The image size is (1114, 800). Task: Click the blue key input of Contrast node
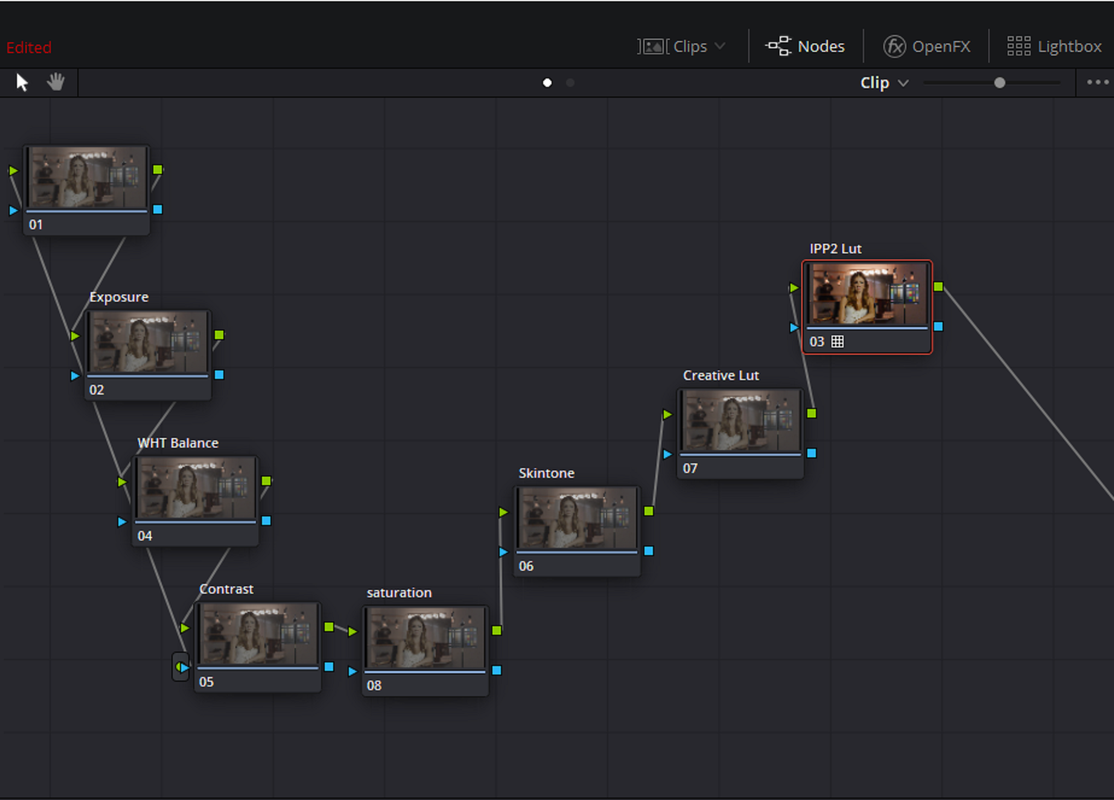pyautogui.click(x=184, y=667)
